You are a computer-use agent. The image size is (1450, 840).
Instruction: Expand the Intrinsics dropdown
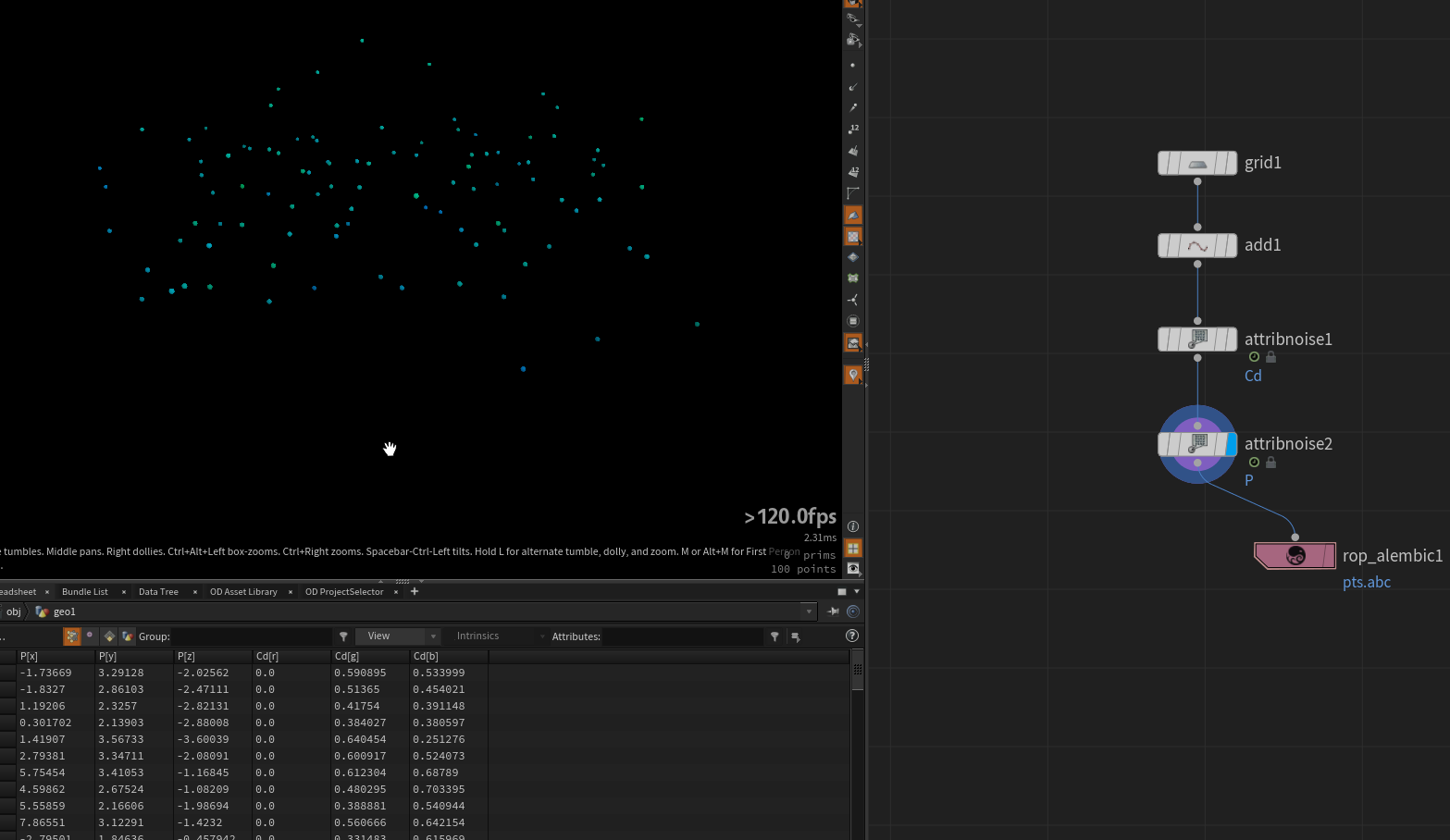pos(500,636)
